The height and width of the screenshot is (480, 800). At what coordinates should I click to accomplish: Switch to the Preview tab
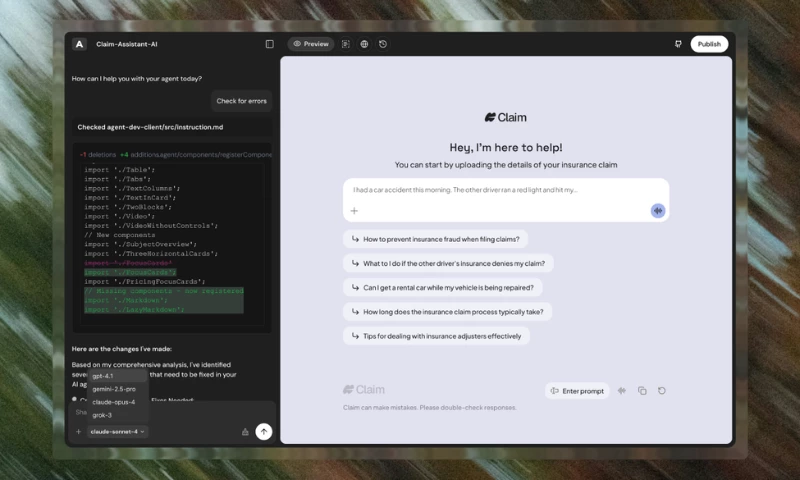coord(311,44)
